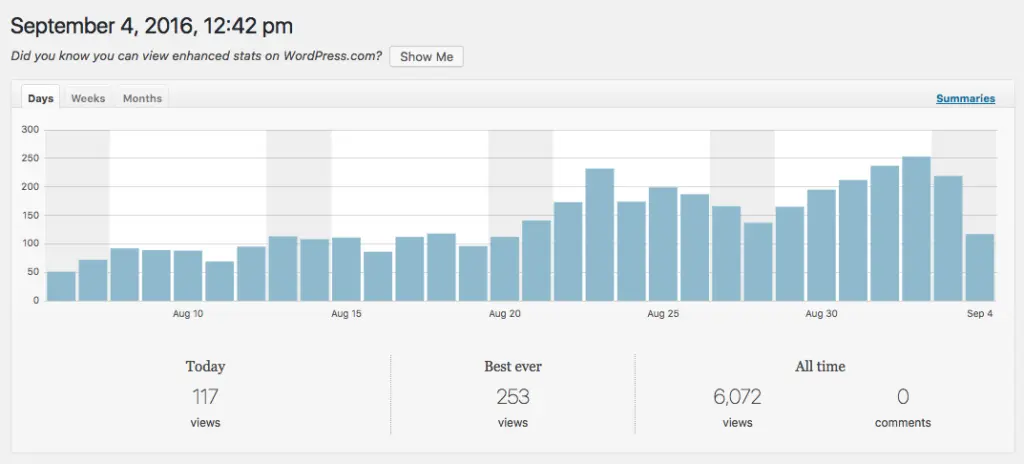This screenshot has height=464, width=1024.
Task: Click the Aug 20 axis label
Action: [505, 314]
